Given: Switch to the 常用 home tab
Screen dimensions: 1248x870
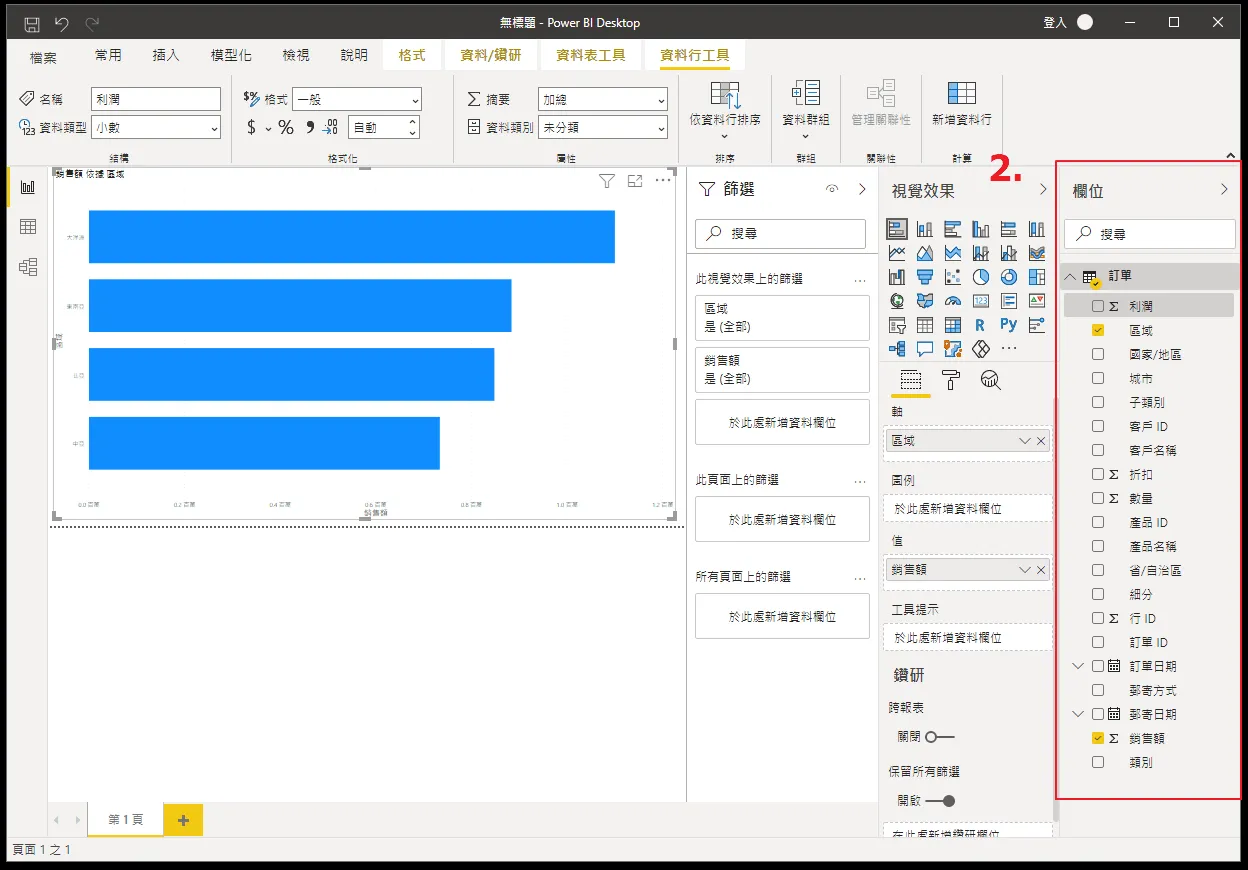Looking at the screenshot, I should (108, 55).
